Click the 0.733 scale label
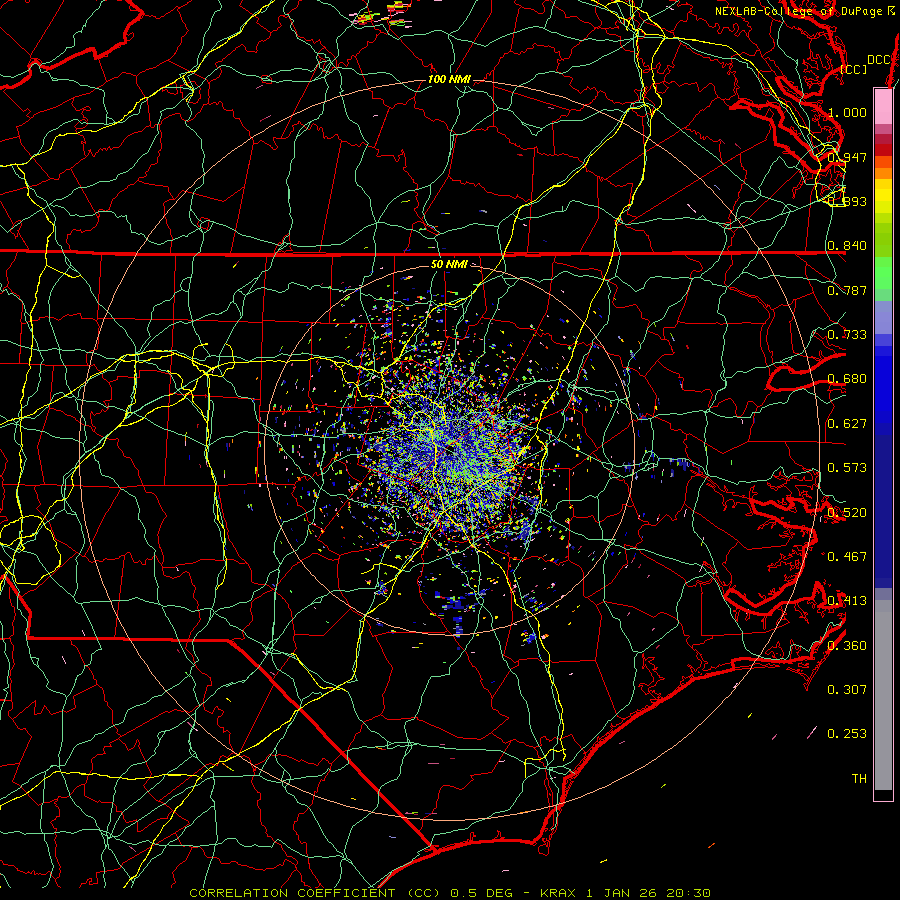 click(x=847, y=335)
